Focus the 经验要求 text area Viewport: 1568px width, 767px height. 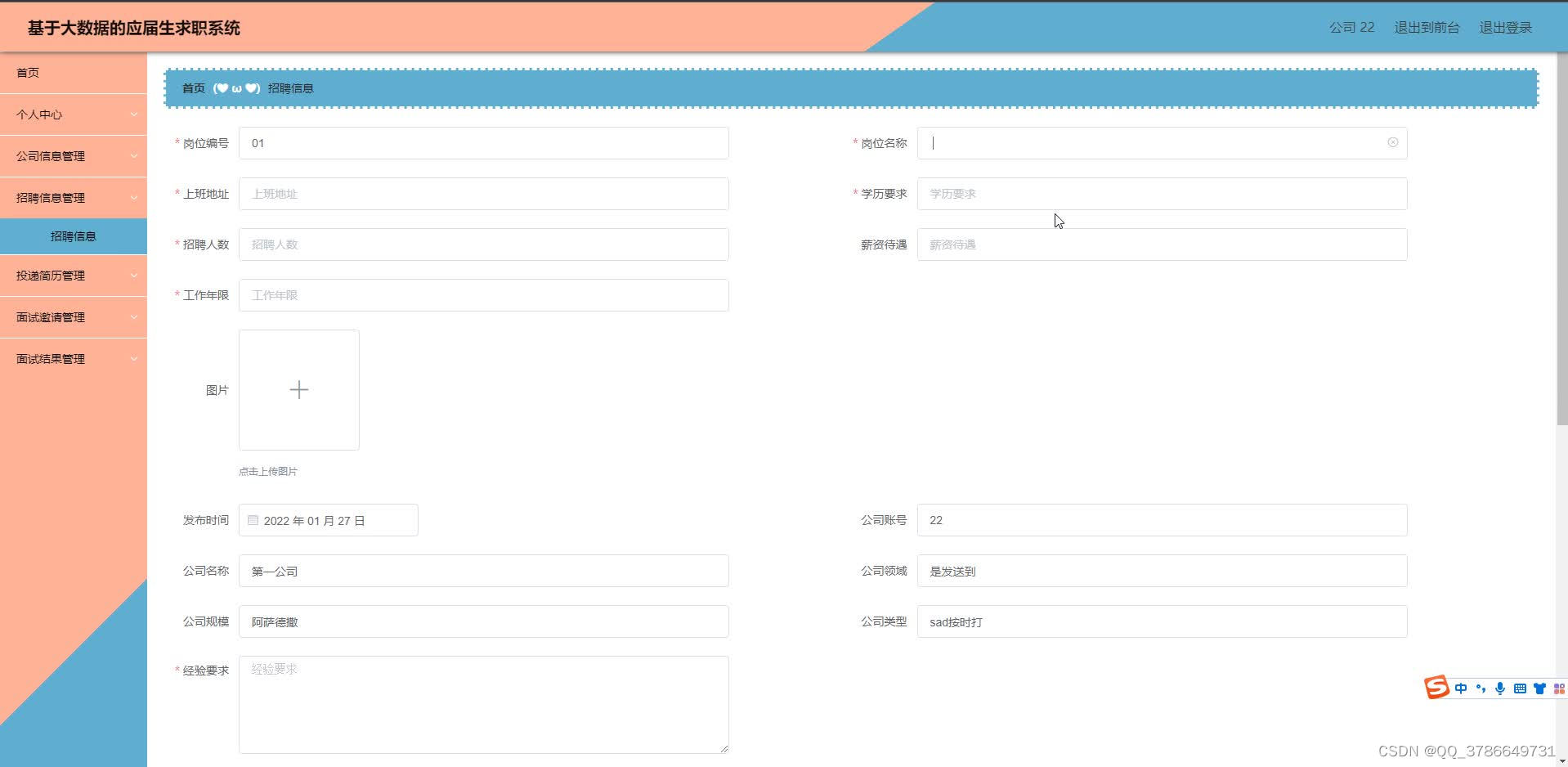(484, 705)
